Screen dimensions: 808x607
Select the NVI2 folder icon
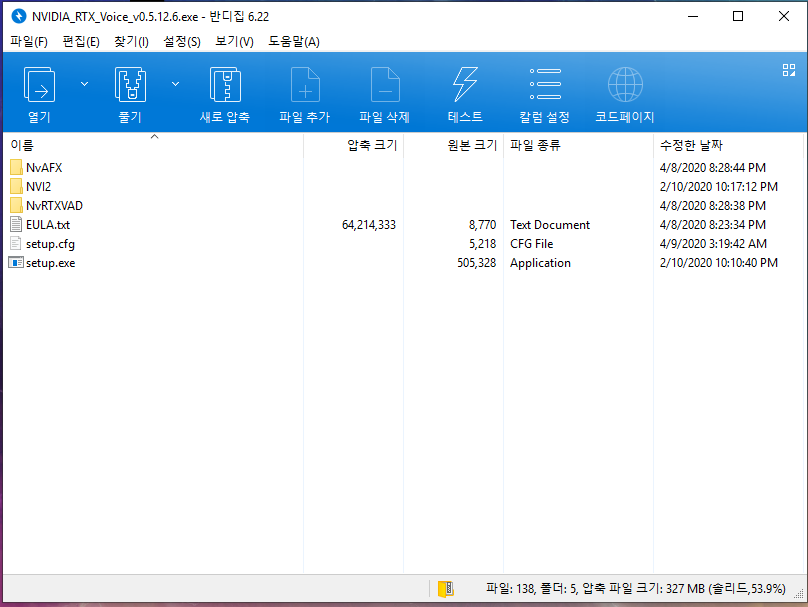click(x=16, y=187)
